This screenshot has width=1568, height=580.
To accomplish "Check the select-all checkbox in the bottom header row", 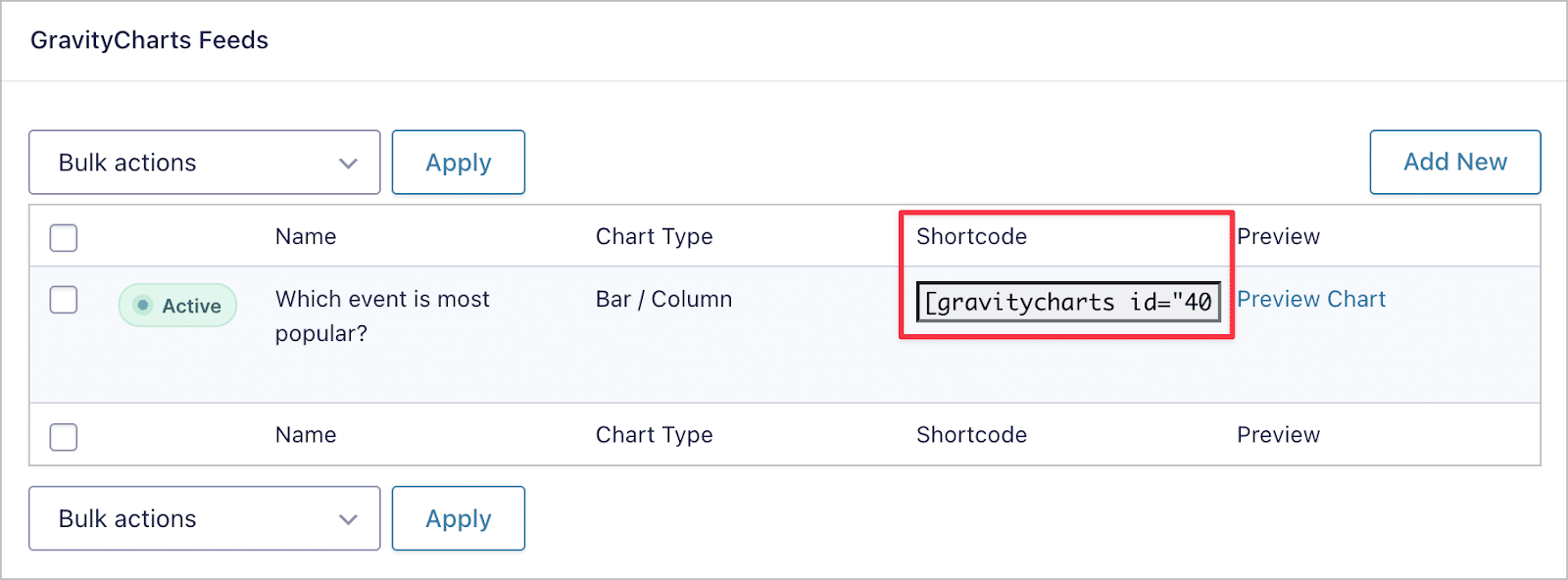I will click(x=63, y=436).
